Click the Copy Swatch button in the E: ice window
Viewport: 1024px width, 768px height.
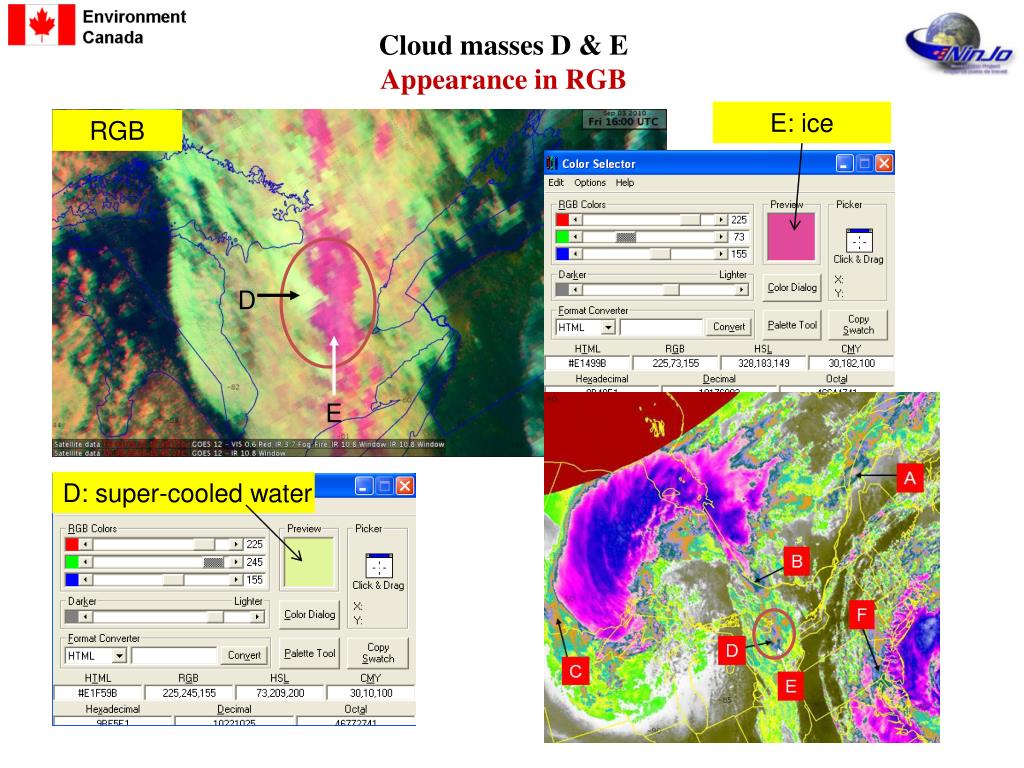pyautogui.click(x=858, y=325)
